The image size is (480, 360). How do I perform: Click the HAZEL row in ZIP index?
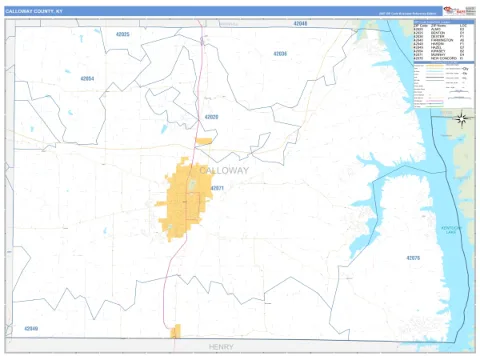[439, 47]
